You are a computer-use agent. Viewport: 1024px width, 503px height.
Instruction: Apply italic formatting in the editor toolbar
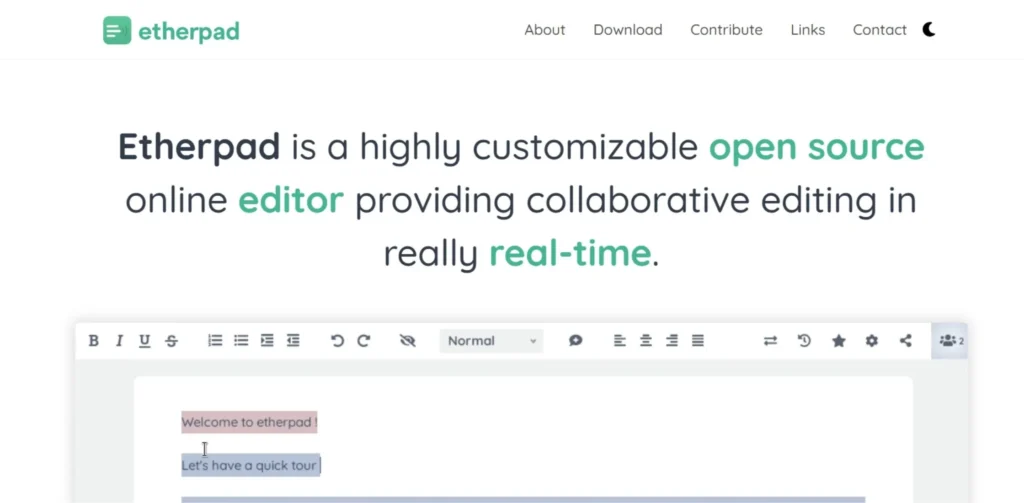(119, 340)
